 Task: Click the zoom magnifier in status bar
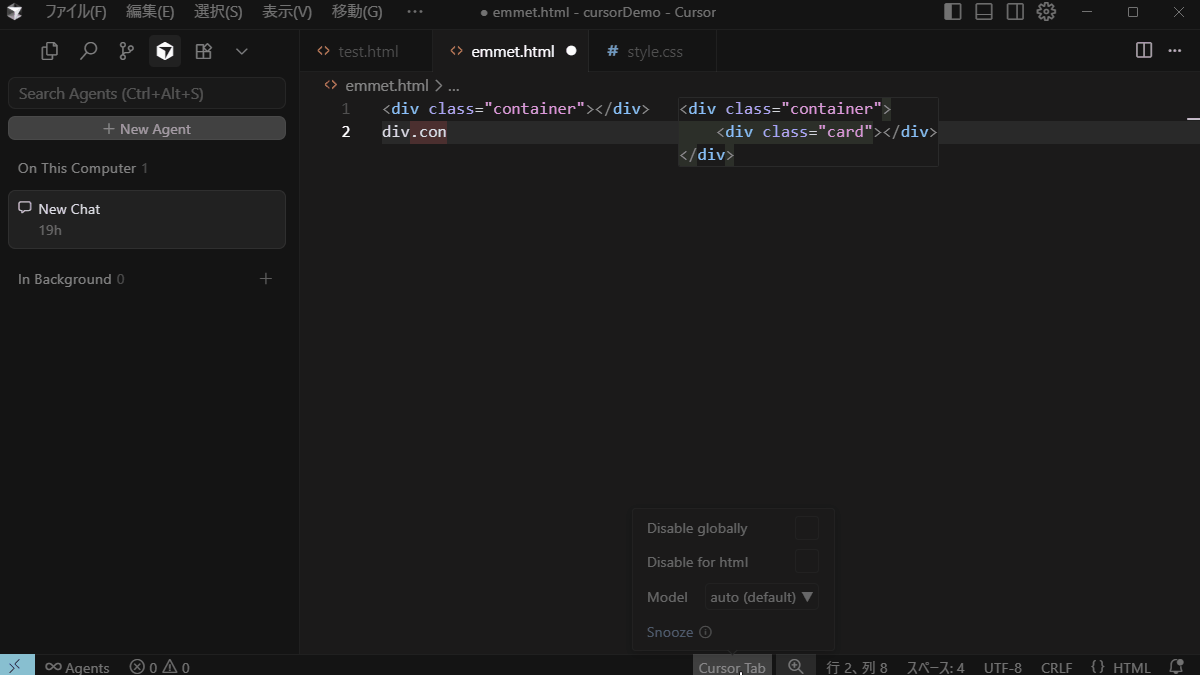pos(796,666)
